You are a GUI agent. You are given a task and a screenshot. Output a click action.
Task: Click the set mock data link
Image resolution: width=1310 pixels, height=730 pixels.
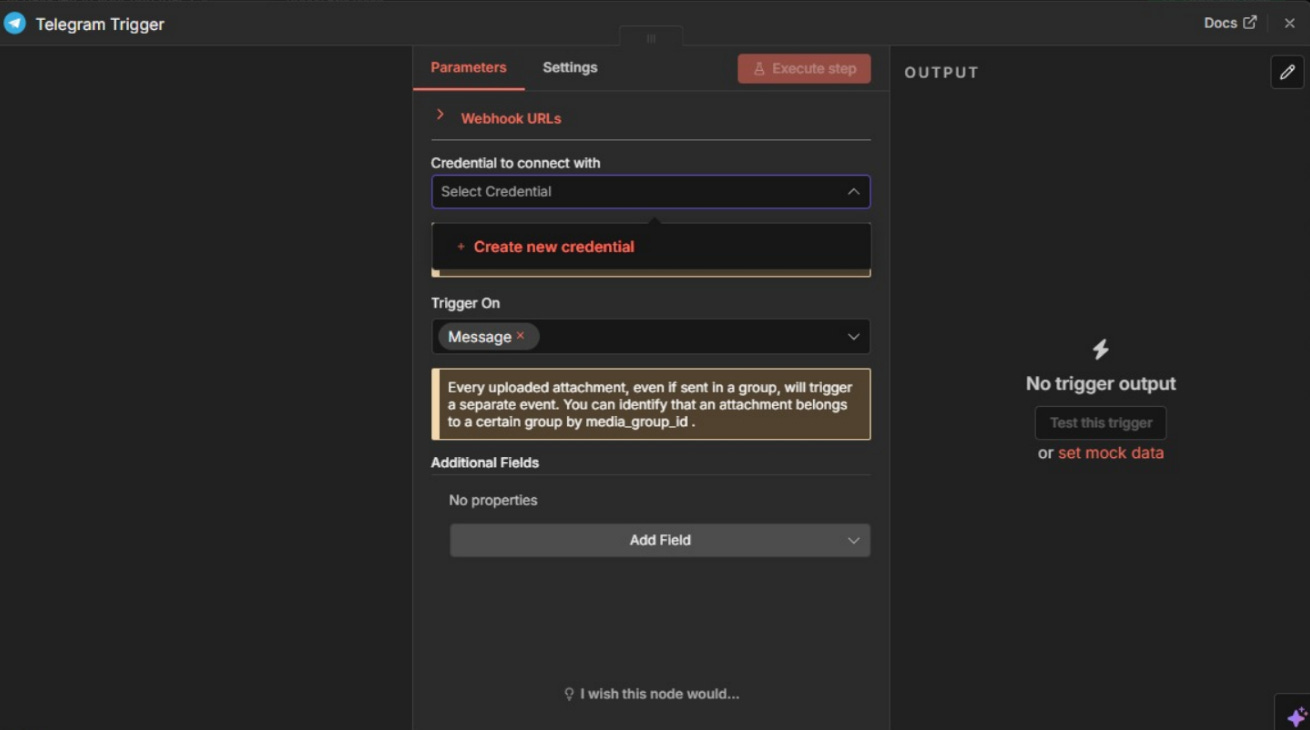pos(1111,453)
